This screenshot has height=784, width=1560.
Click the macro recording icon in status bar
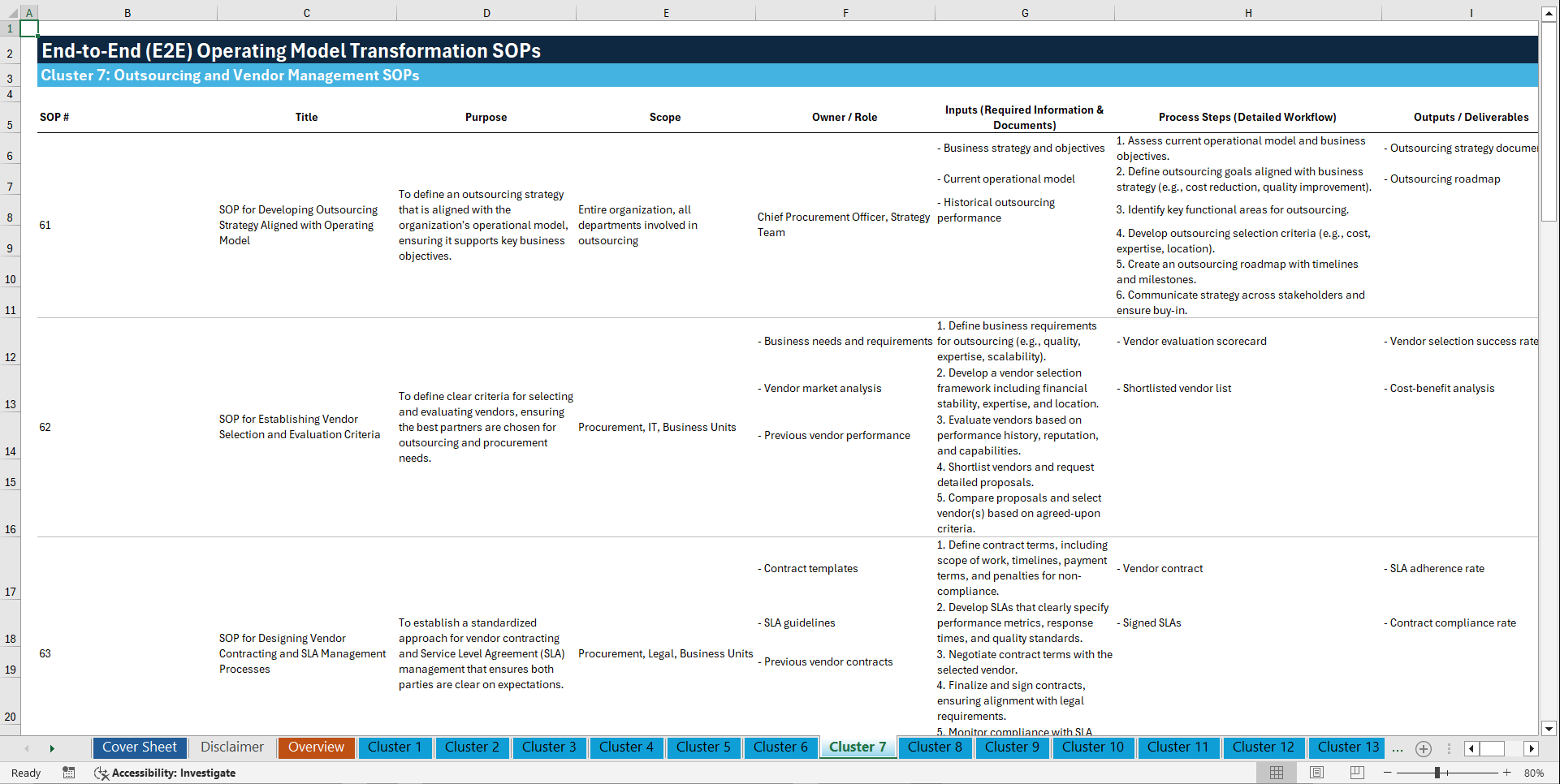pos(69,773)
